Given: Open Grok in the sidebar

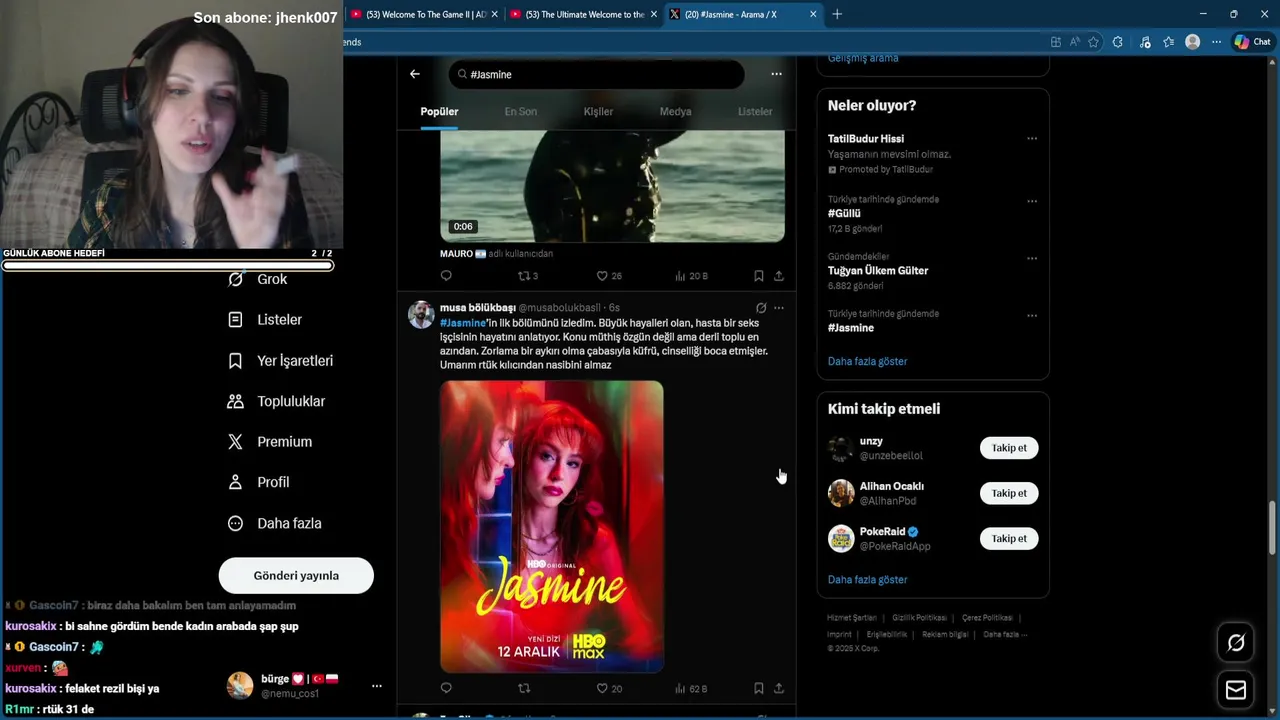Looking at the screenshot, I should tap(258, 279).
